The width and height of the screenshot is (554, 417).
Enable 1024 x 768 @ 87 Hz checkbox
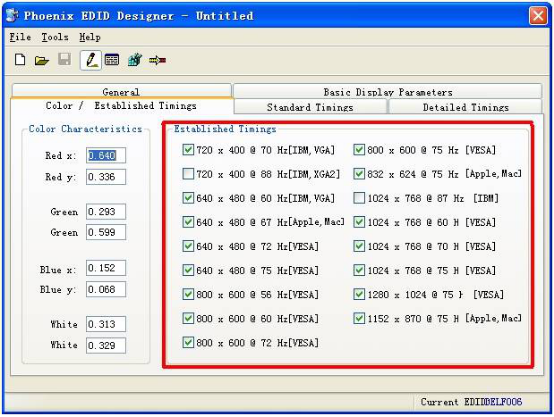[x=359, y=198]
